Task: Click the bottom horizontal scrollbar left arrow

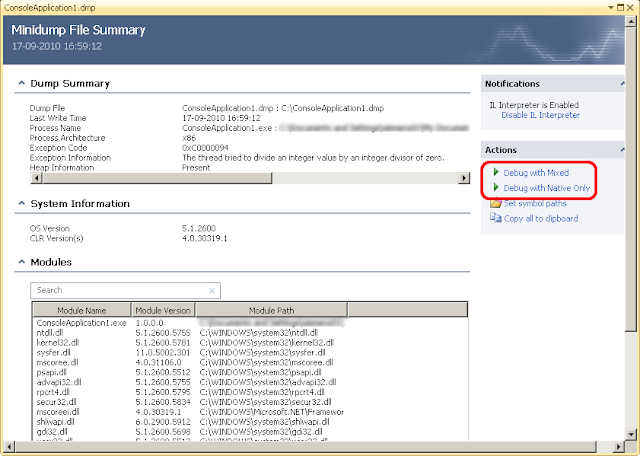Action: [x=9, y=446]
